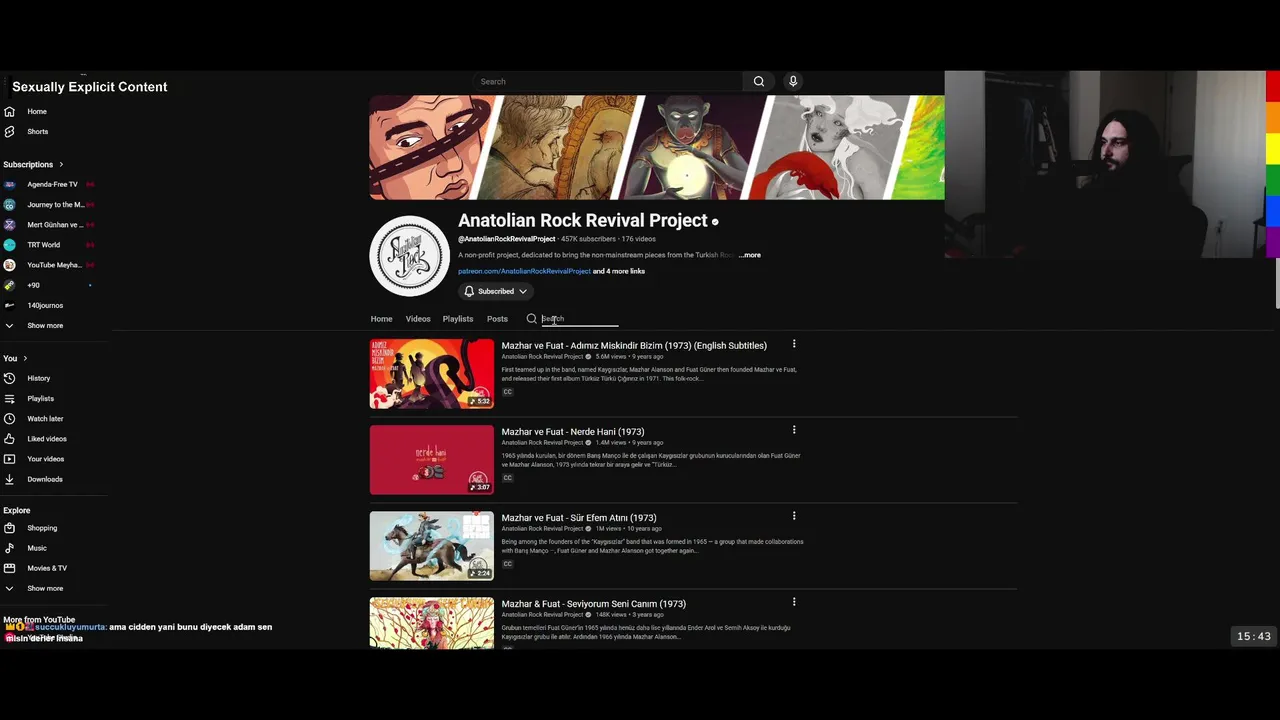Open options menu for Adımız Miskindir Bizim video
This screenshot has width=1280, height=720.
coord(794,344)
